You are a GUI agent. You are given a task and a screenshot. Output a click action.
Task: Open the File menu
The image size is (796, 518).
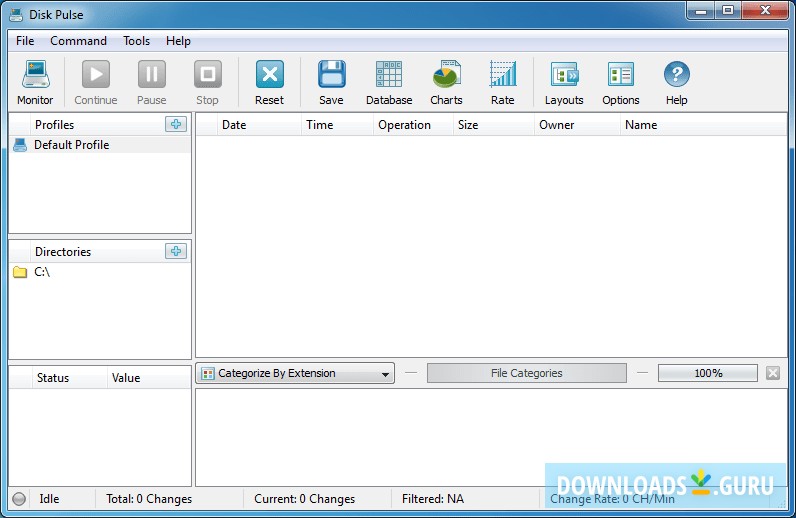(x=25, y=41)
